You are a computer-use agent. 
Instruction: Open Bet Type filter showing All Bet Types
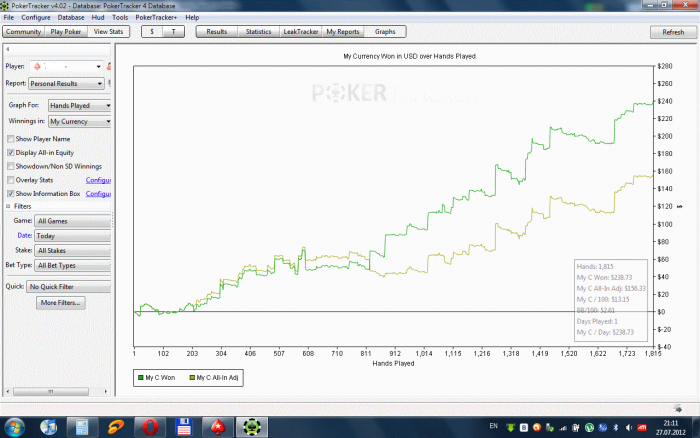pos(73,265)
